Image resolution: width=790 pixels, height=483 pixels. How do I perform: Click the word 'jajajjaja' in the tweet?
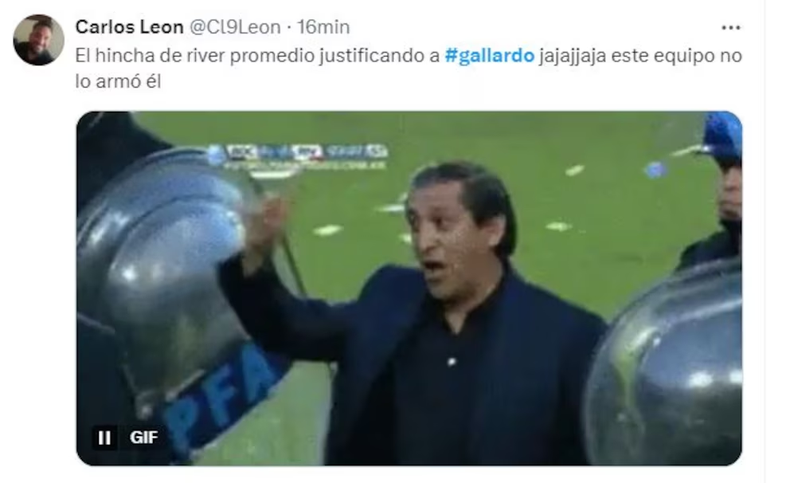pos(572,55)
